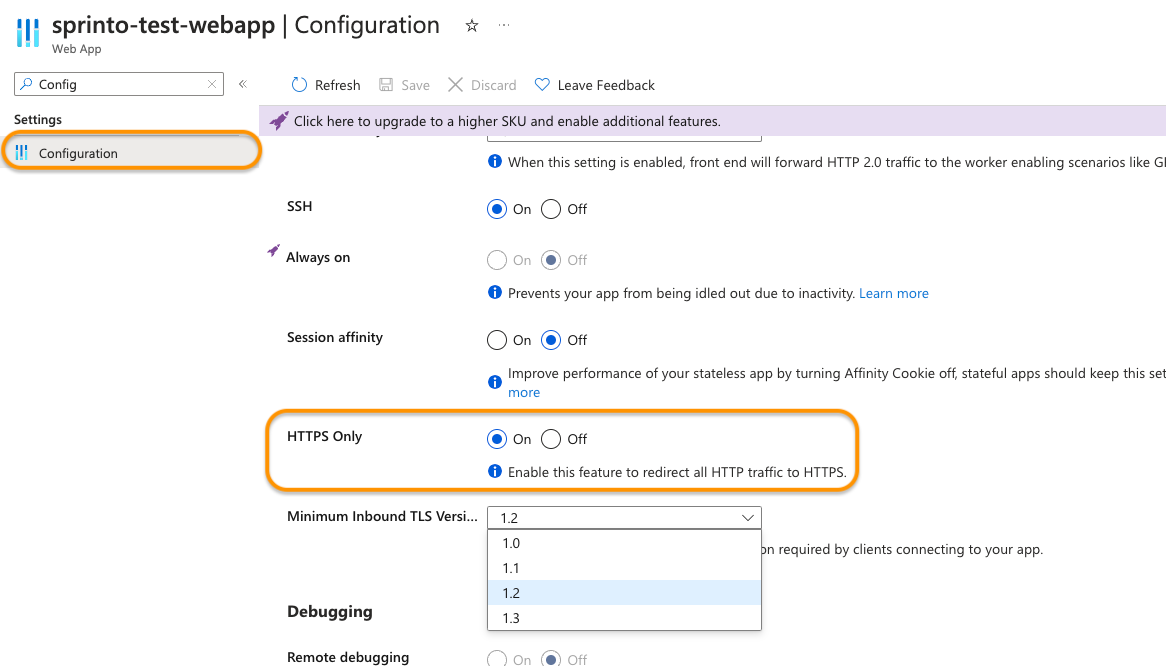Click the upgrade SKU banner

coord(712,120)
